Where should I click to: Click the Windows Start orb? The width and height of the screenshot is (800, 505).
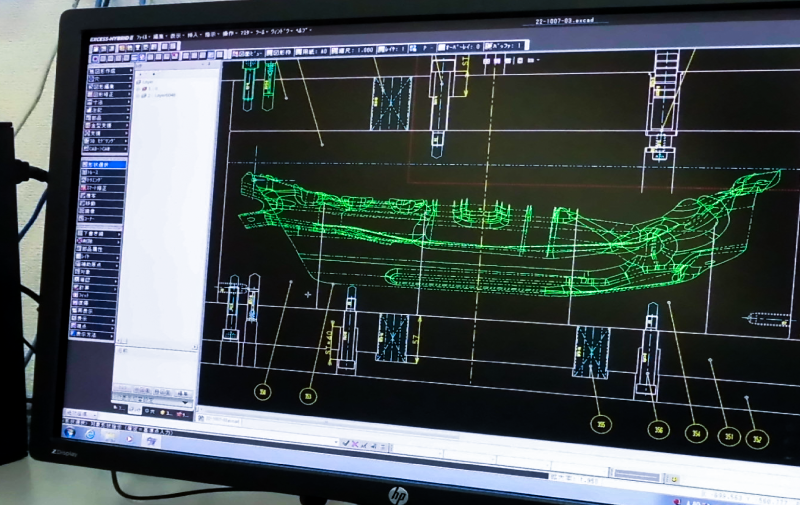(70, 433)
